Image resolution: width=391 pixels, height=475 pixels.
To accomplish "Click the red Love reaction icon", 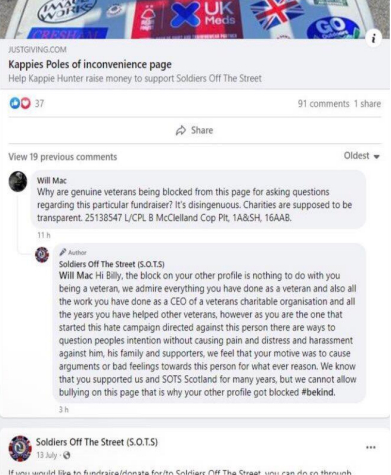I will 25,103.
